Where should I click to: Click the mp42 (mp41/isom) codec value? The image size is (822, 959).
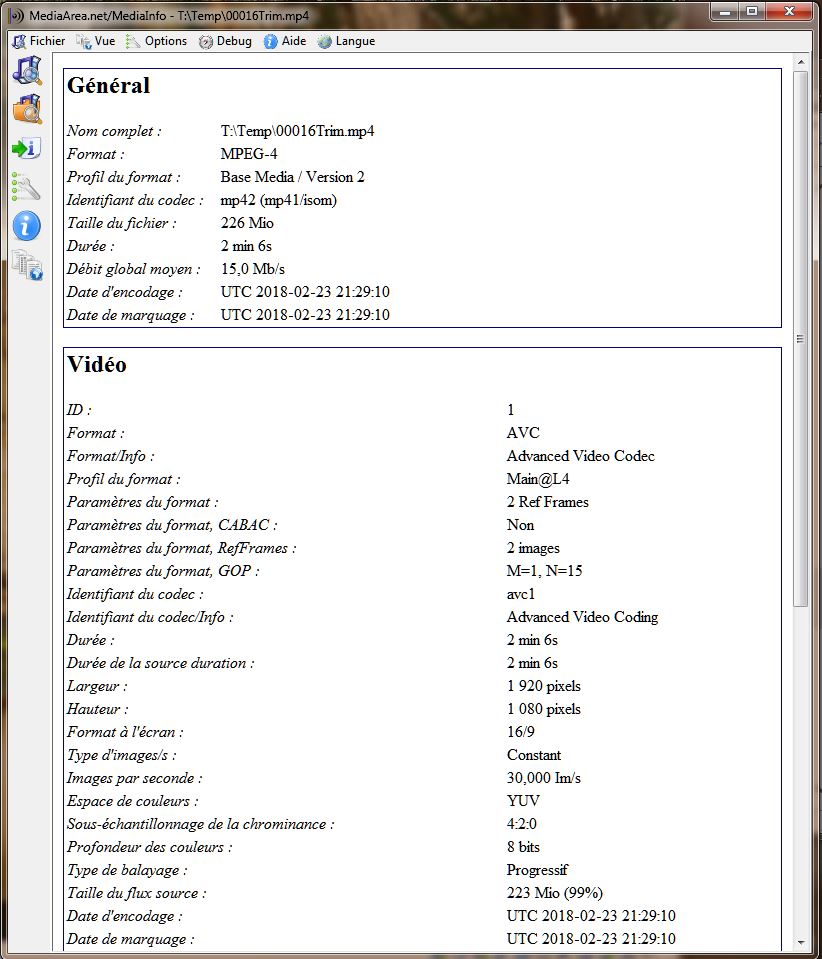tap(278, 200)
